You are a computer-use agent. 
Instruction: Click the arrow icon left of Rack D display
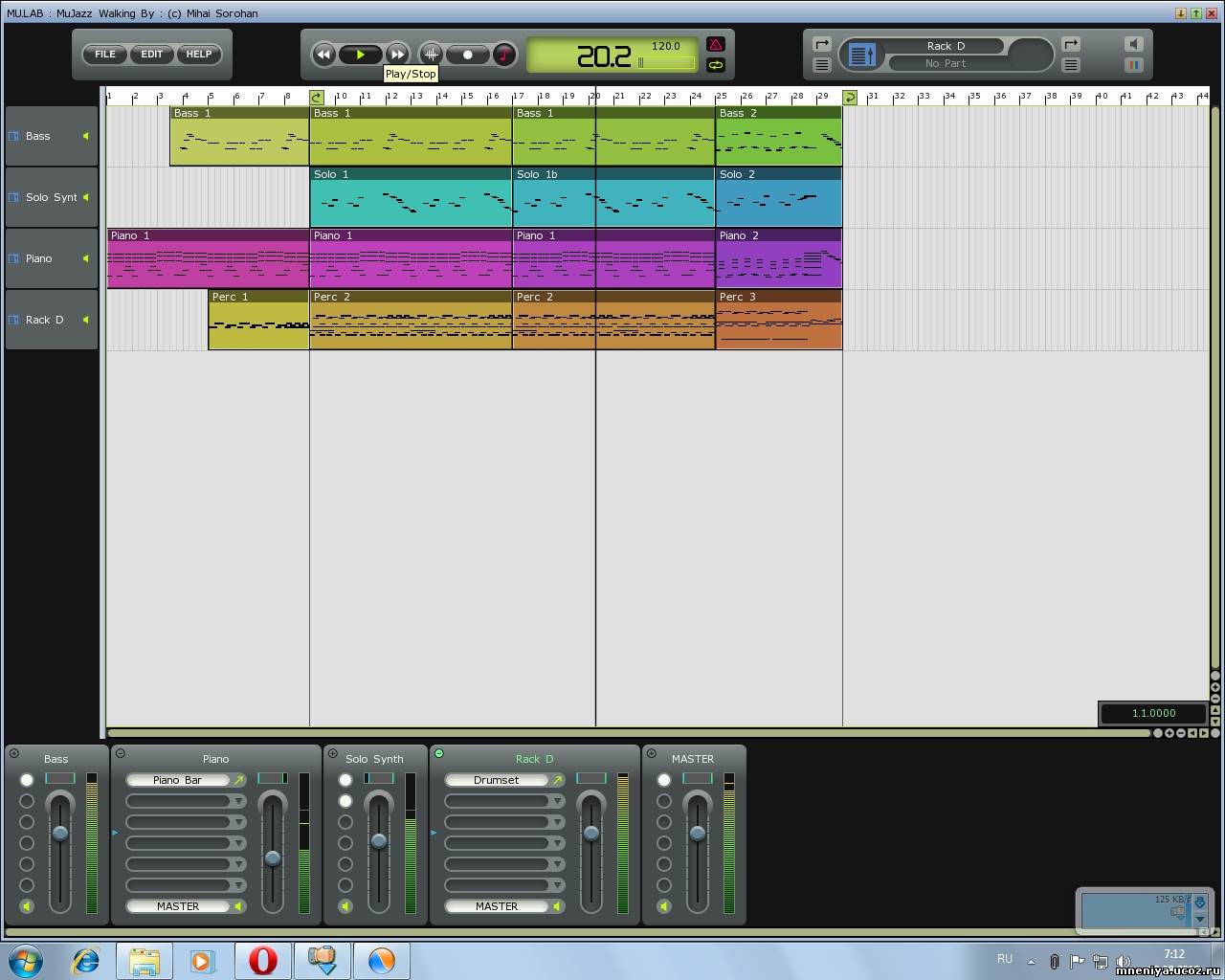pyautogui.click(x=821, y=44)
